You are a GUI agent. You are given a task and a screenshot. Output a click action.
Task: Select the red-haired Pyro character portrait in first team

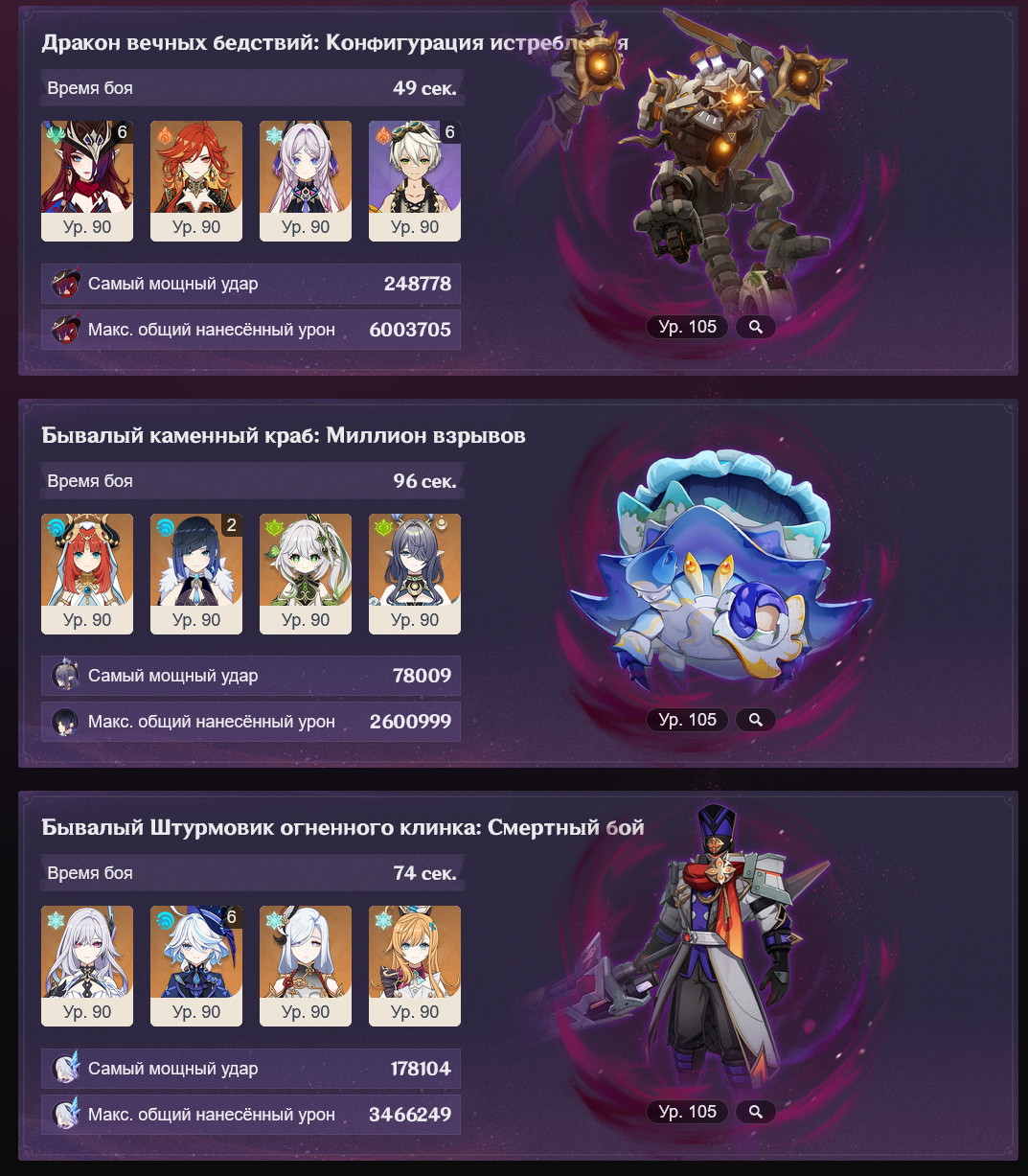click(196, 181)
